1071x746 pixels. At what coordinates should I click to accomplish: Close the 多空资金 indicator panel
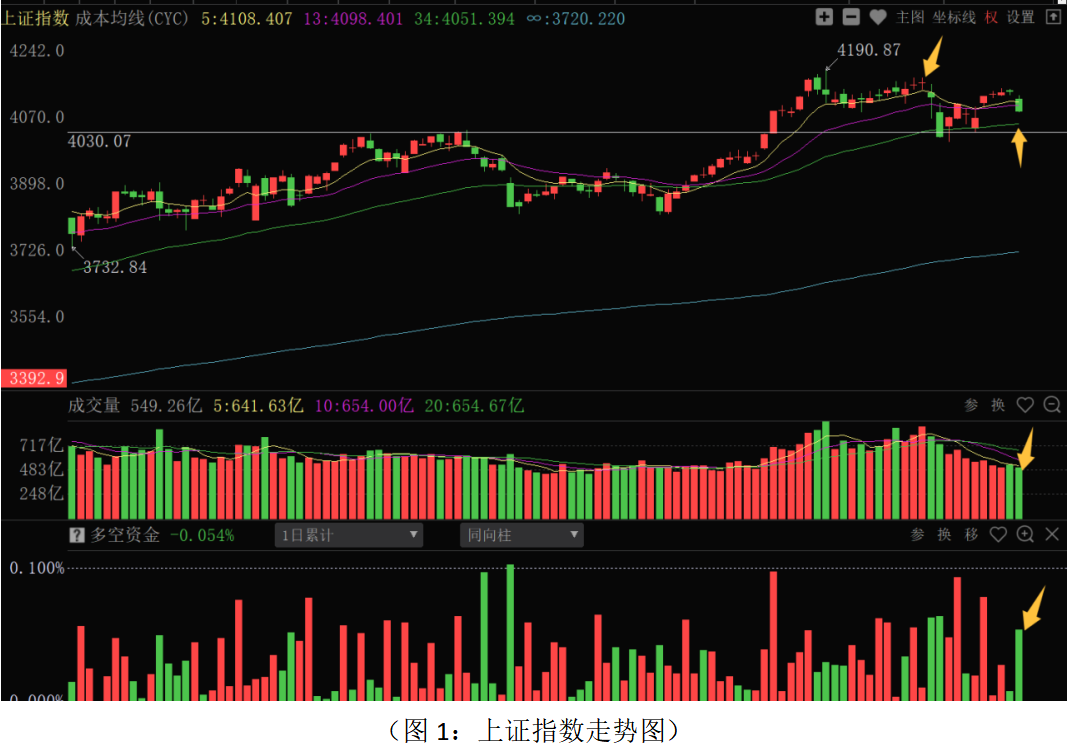[x=1052, y=535]
